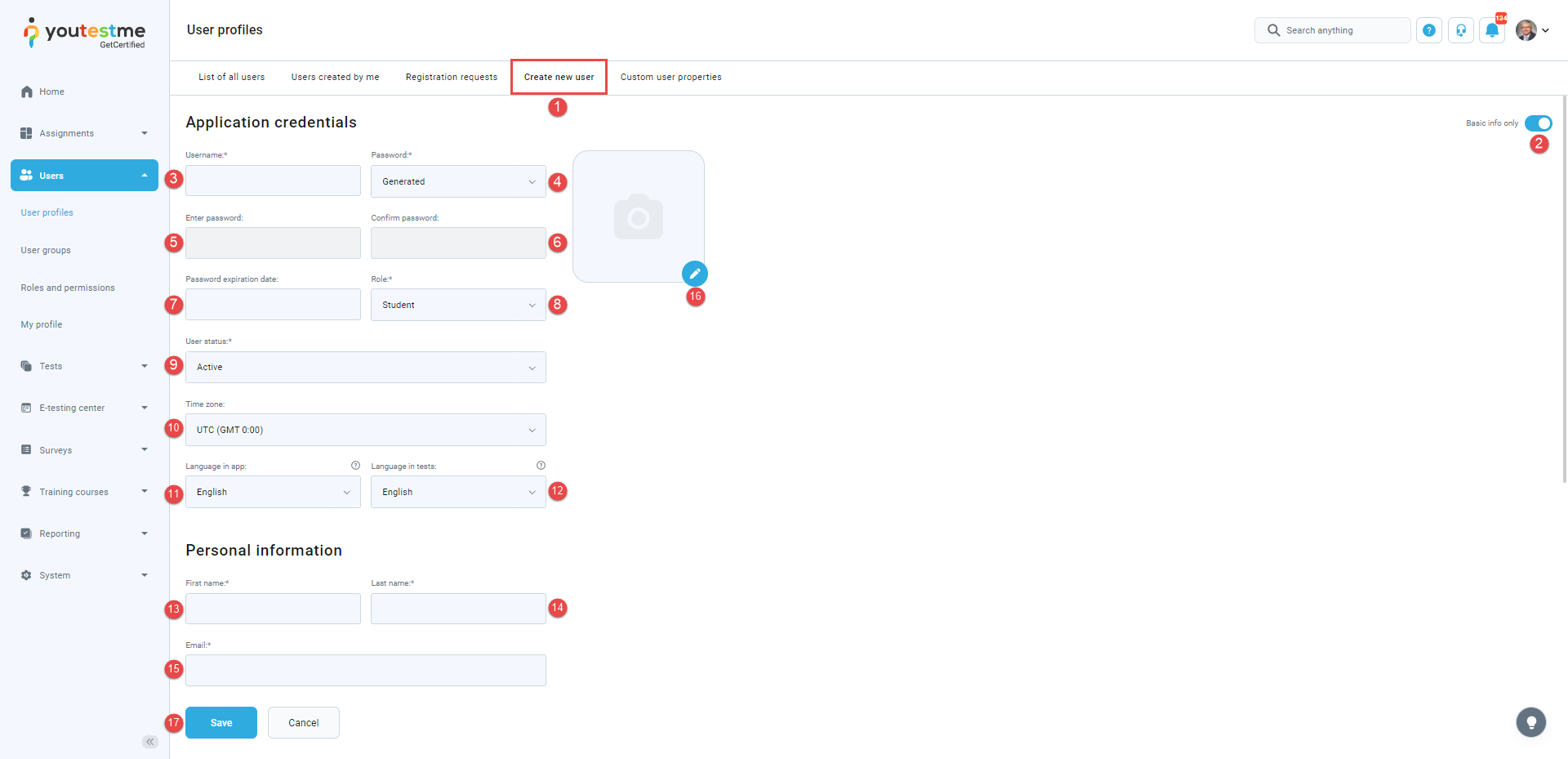Click the Save button
This screenshot has width=1568, height=759.
[x=221, y=723]
